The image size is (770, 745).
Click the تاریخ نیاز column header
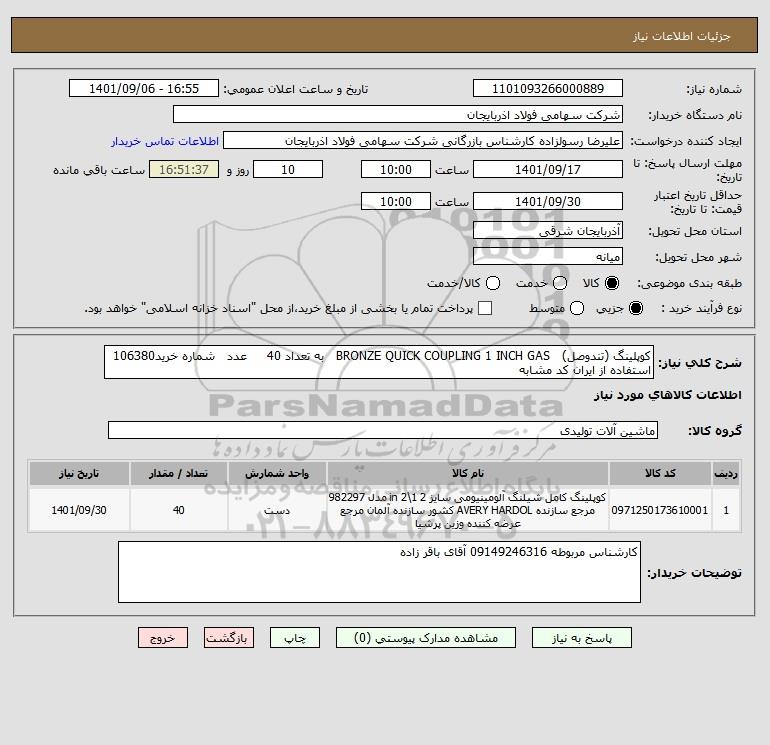(79, 473)
